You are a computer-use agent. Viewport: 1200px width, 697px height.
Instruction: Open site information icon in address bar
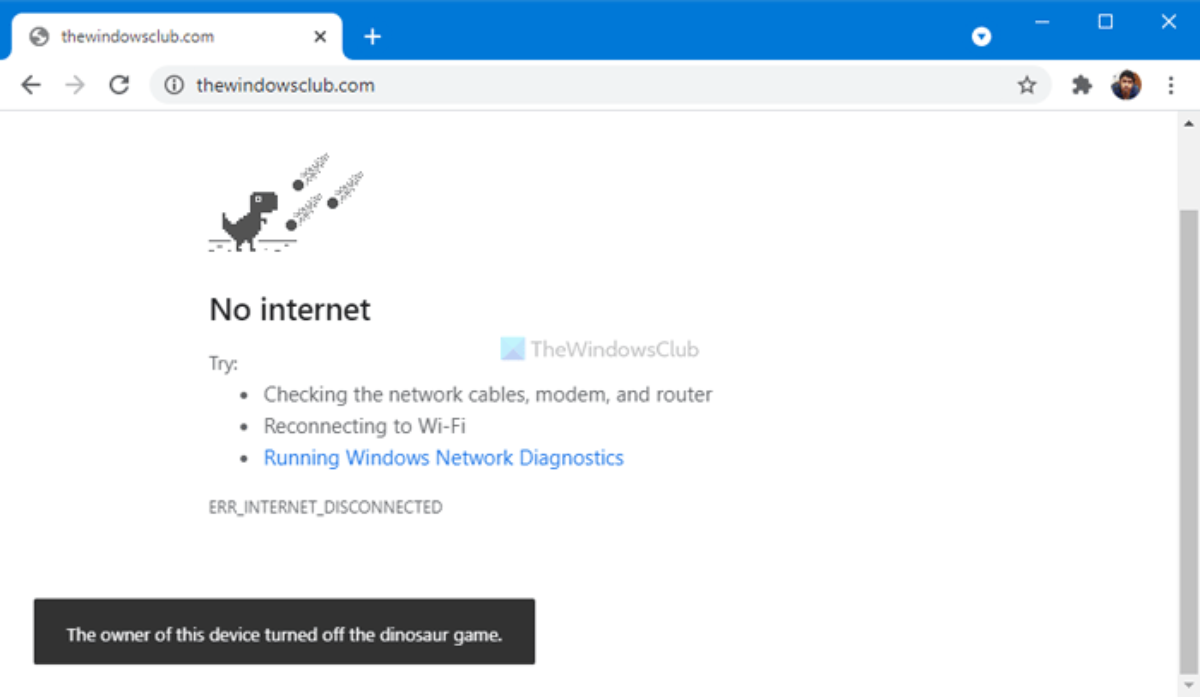point(174,86)
